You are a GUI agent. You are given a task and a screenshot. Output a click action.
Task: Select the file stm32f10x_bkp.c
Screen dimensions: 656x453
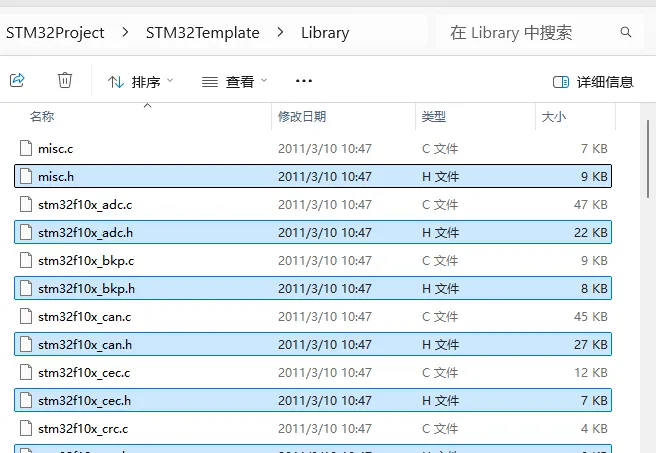pos(313,261)
